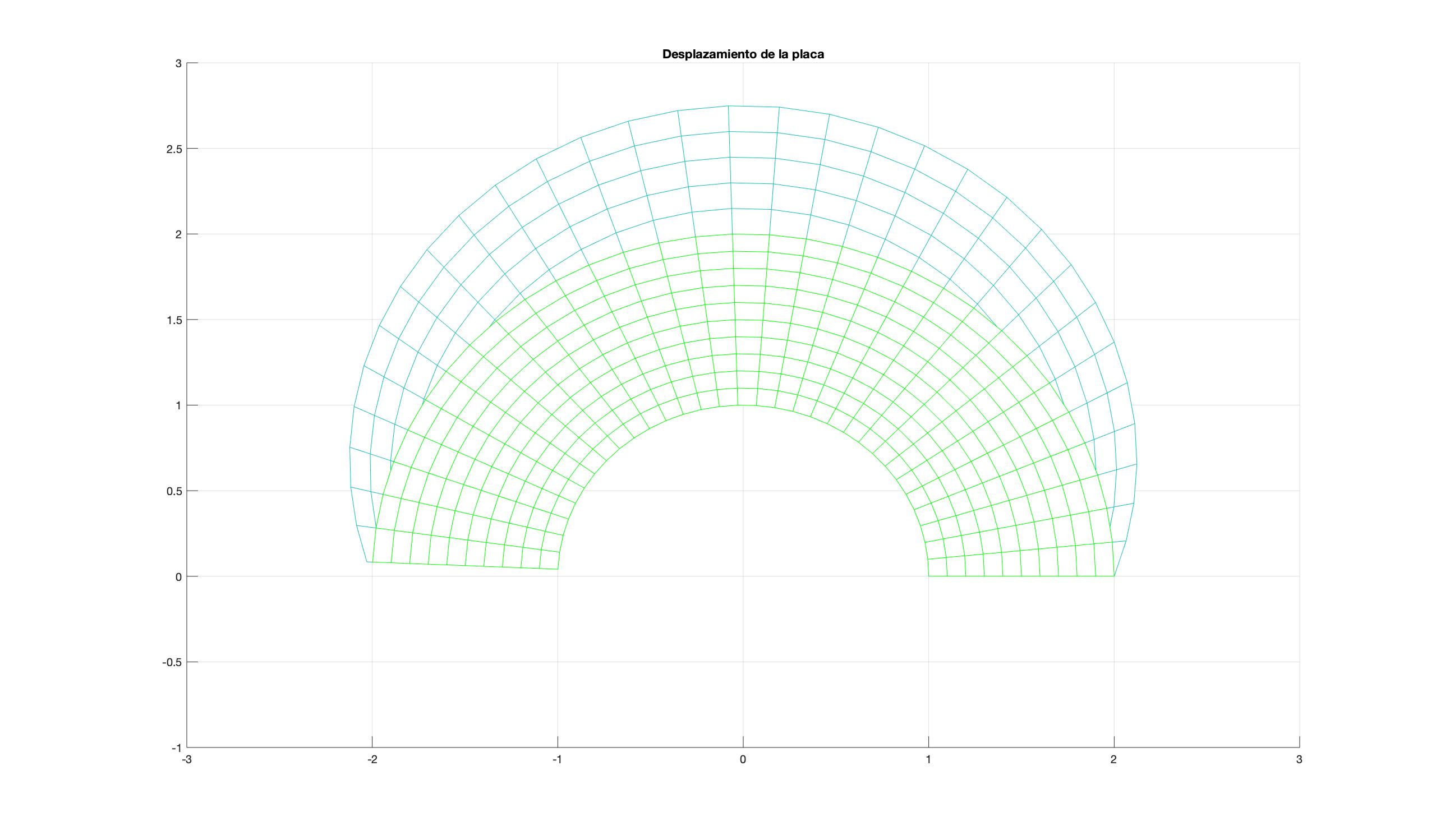Click the y-axis tick label -0.5

[x=172, y=662]
